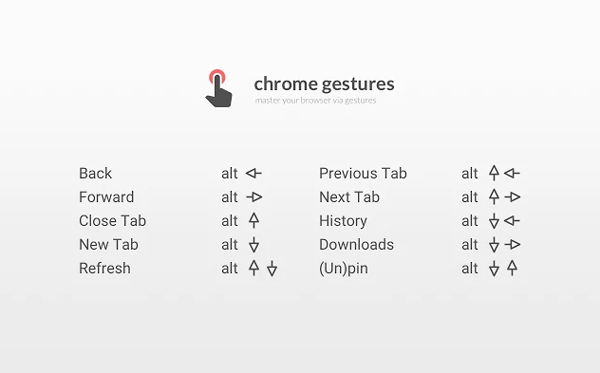Select the Previous Tab label
Image resolution: width=600 pixels, height=373 pixels.
[363, 173]
